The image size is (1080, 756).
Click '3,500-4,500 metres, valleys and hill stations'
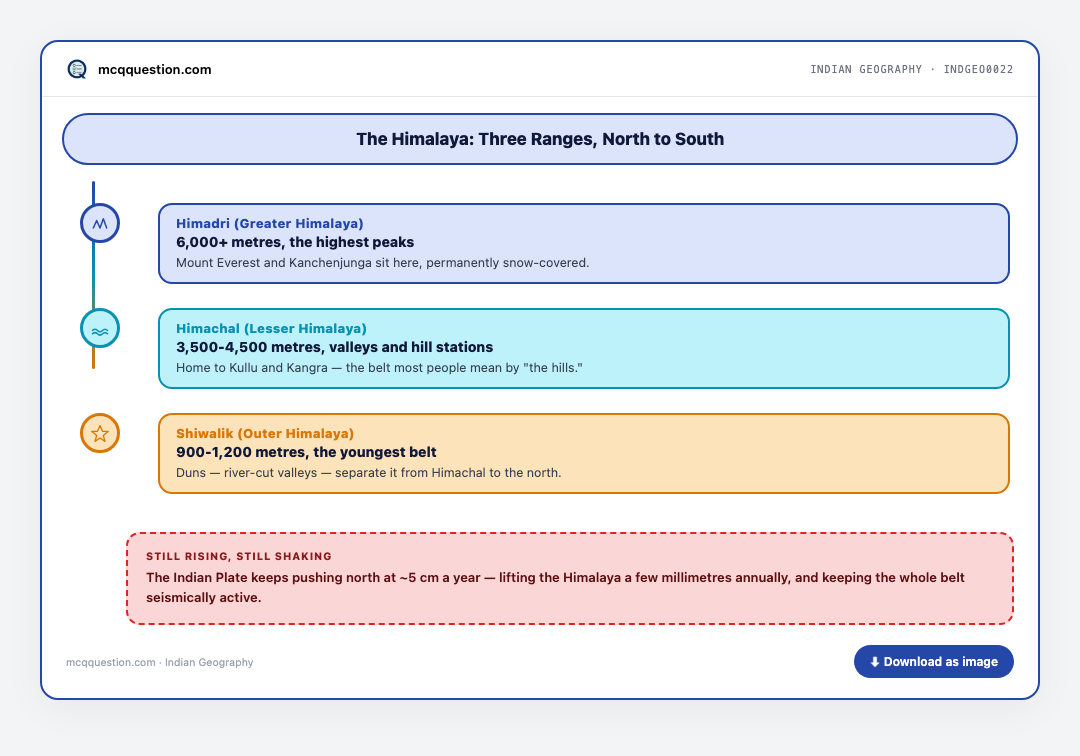click(334, 347)
